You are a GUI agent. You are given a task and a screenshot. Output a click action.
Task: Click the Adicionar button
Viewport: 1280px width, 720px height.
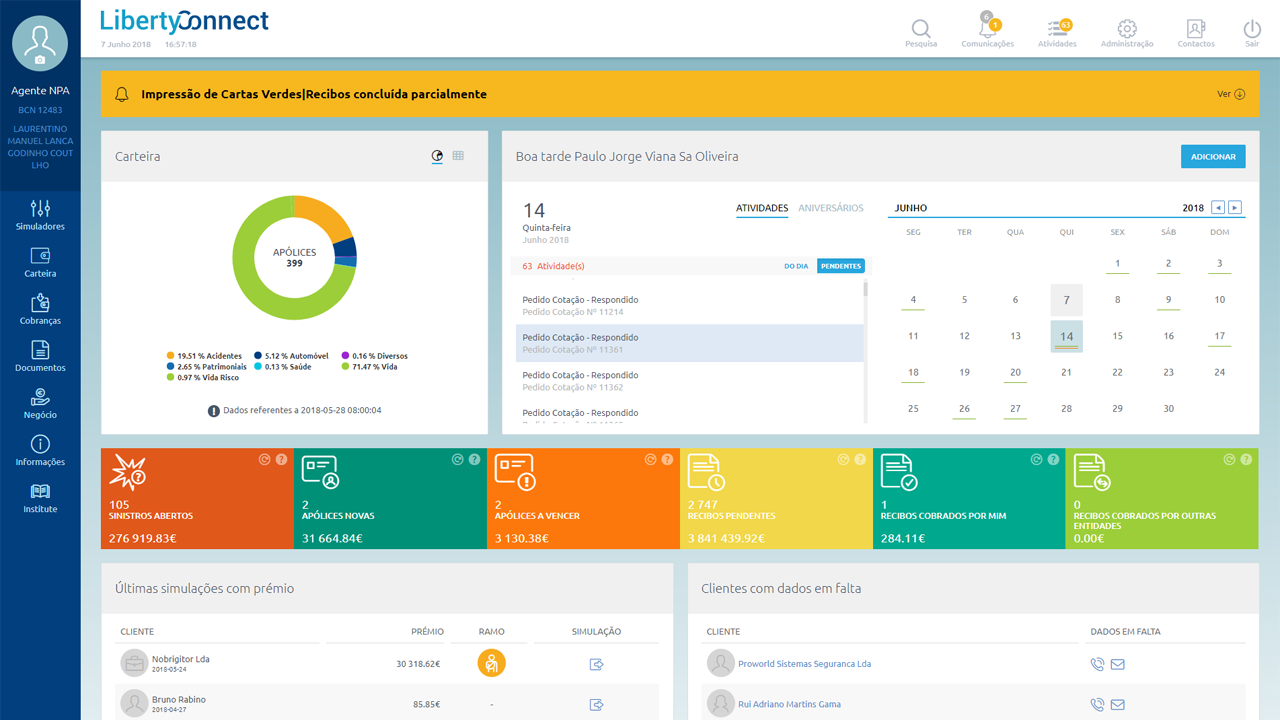1213,157
